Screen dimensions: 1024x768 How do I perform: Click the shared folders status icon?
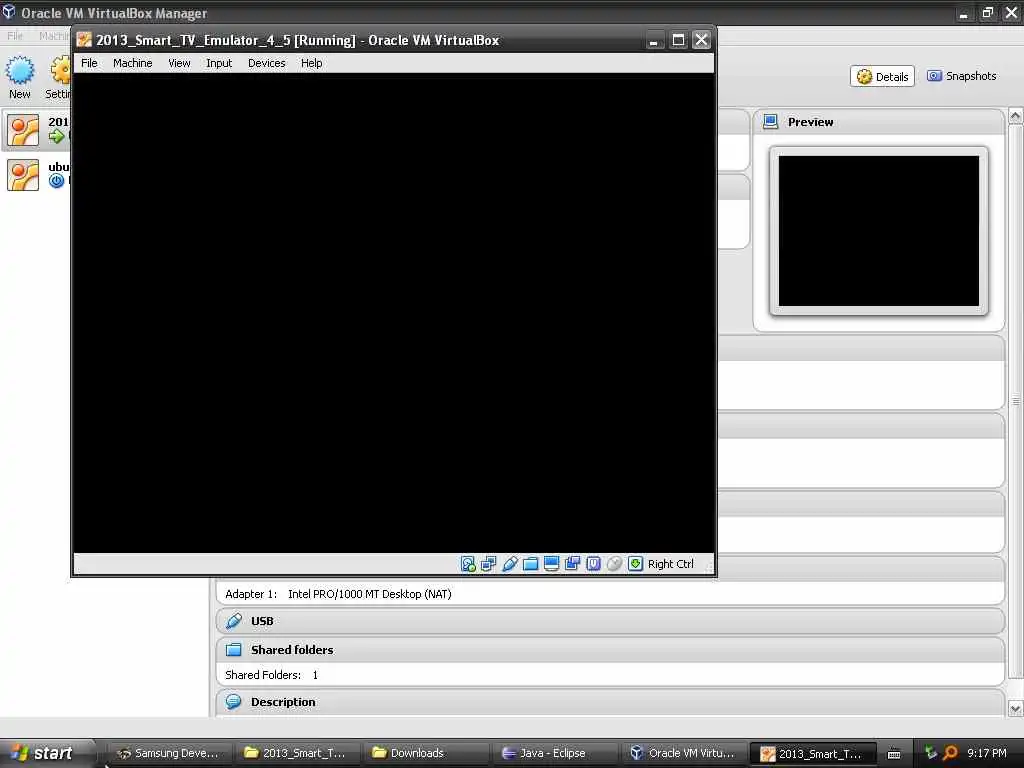(530, 564)
